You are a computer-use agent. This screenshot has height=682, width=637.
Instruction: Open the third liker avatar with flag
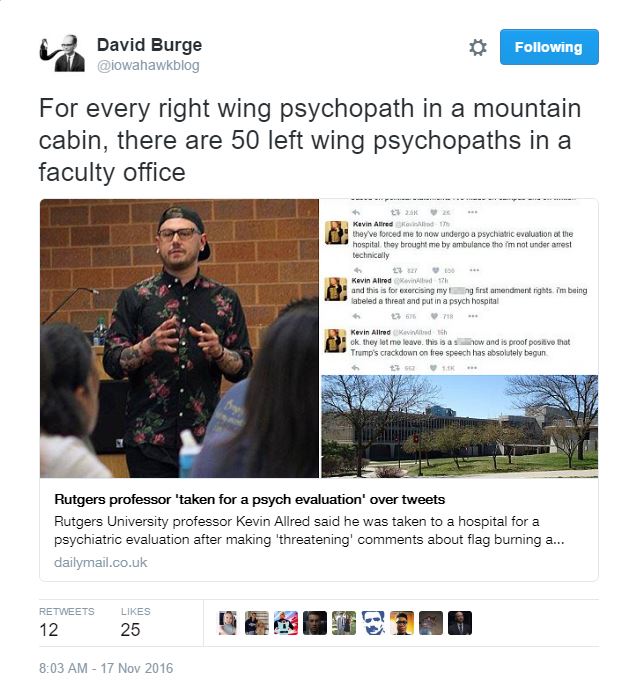(286, 623)
